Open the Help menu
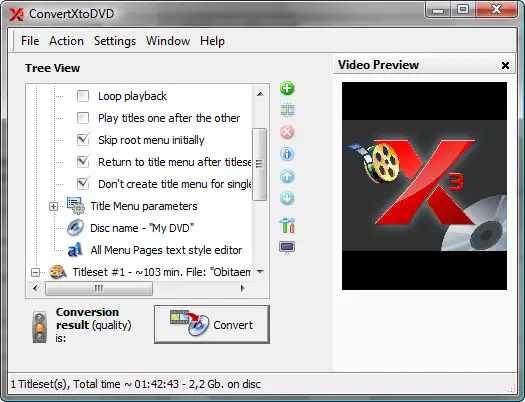Image resolution: width=525 pixels, height=402 pixels. pos(212,41)
